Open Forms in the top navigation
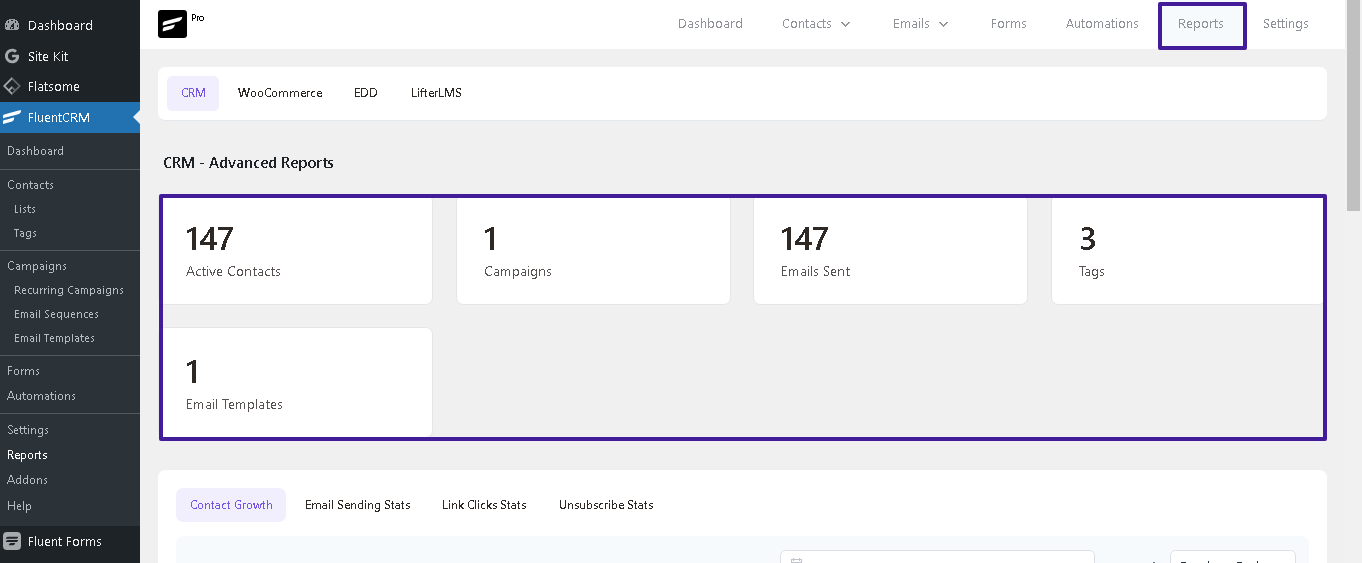Screen dimensions: 1362x563 [x=1008, y=24]
